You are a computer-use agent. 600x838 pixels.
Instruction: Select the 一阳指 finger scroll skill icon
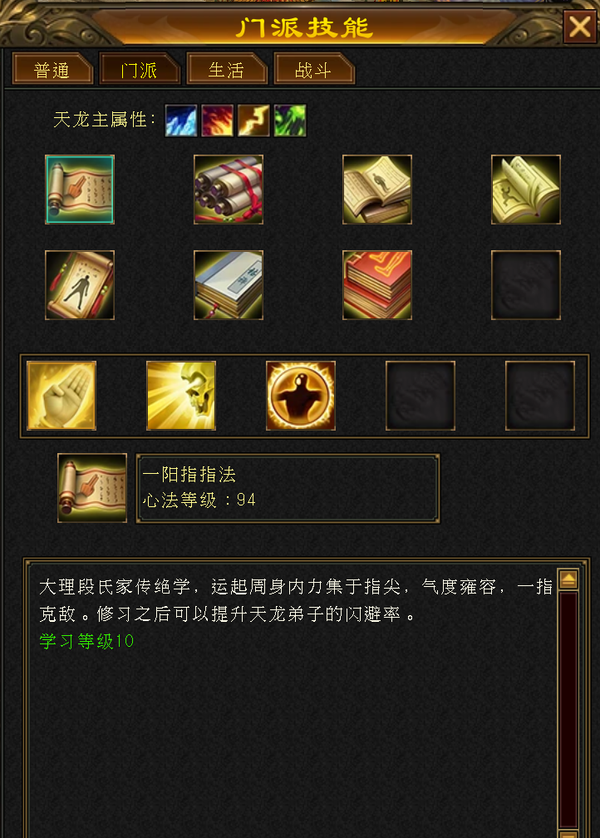80,190
